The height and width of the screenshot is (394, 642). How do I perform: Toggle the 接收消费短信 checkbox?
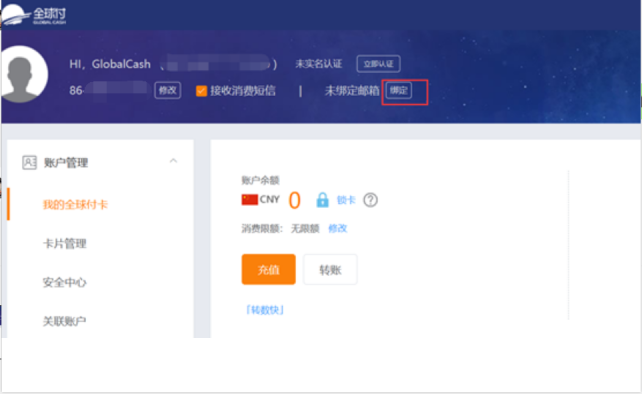click(x=201, y=91)
